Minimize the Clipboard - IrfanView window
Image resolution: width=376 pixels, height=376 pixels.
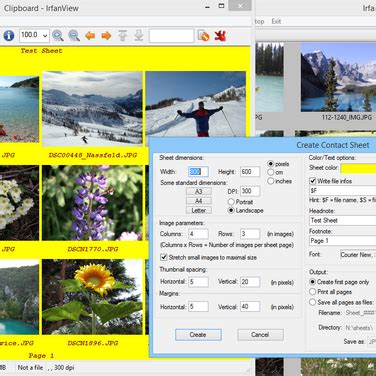pos(207,7)
